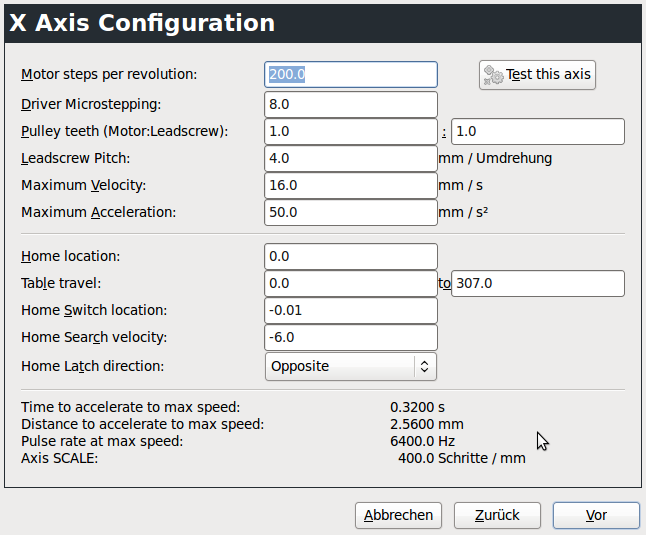
Task: Click the Table travel start field
Action: point(351,284)
